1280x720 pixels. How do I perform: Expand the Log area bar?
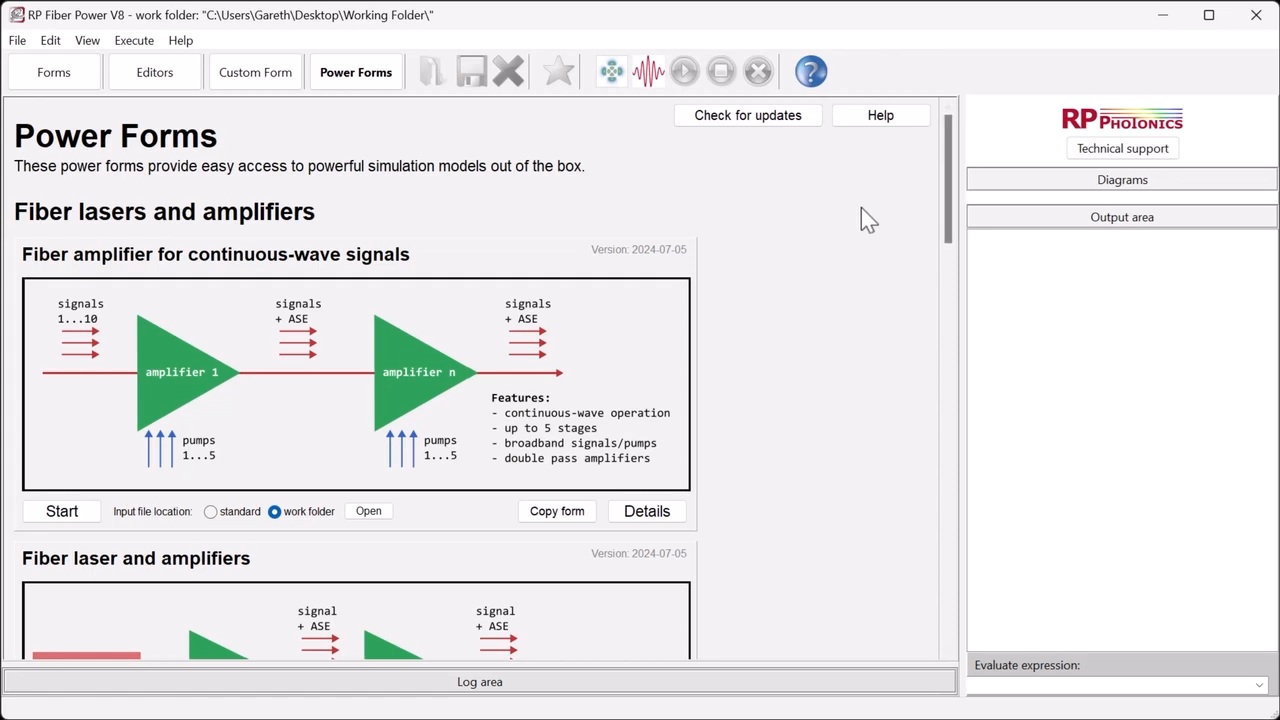(x=479, y=682)
